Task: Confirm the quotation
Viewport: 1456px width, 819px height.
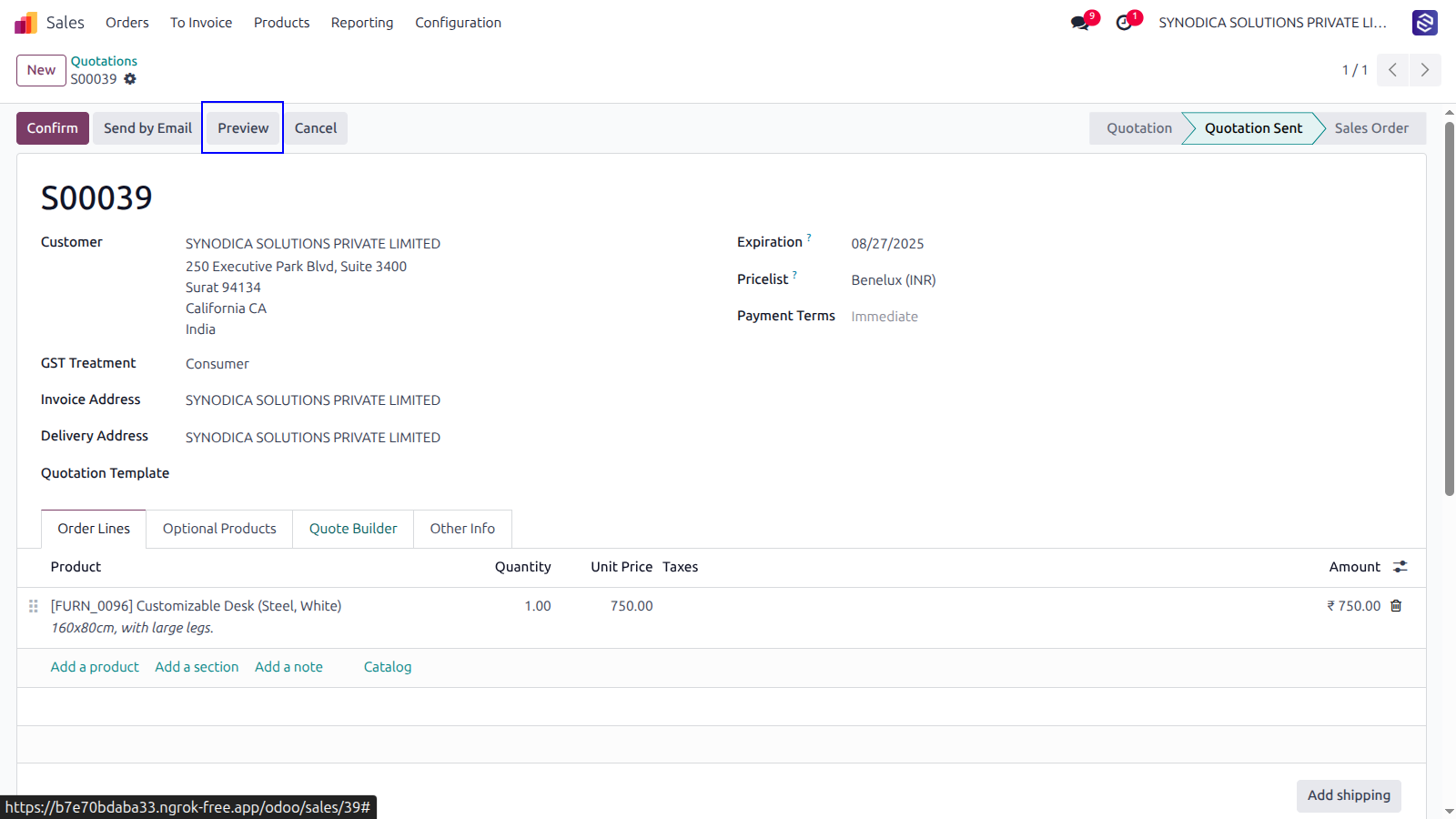Action: (x=53, y=128)
